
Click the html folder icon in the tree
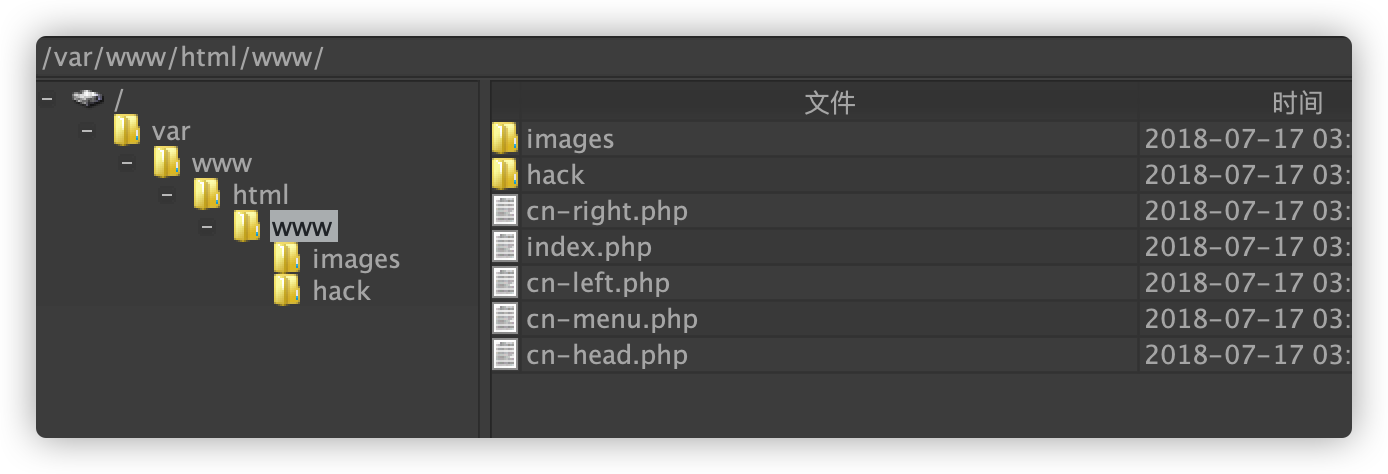tap(207, 194)
